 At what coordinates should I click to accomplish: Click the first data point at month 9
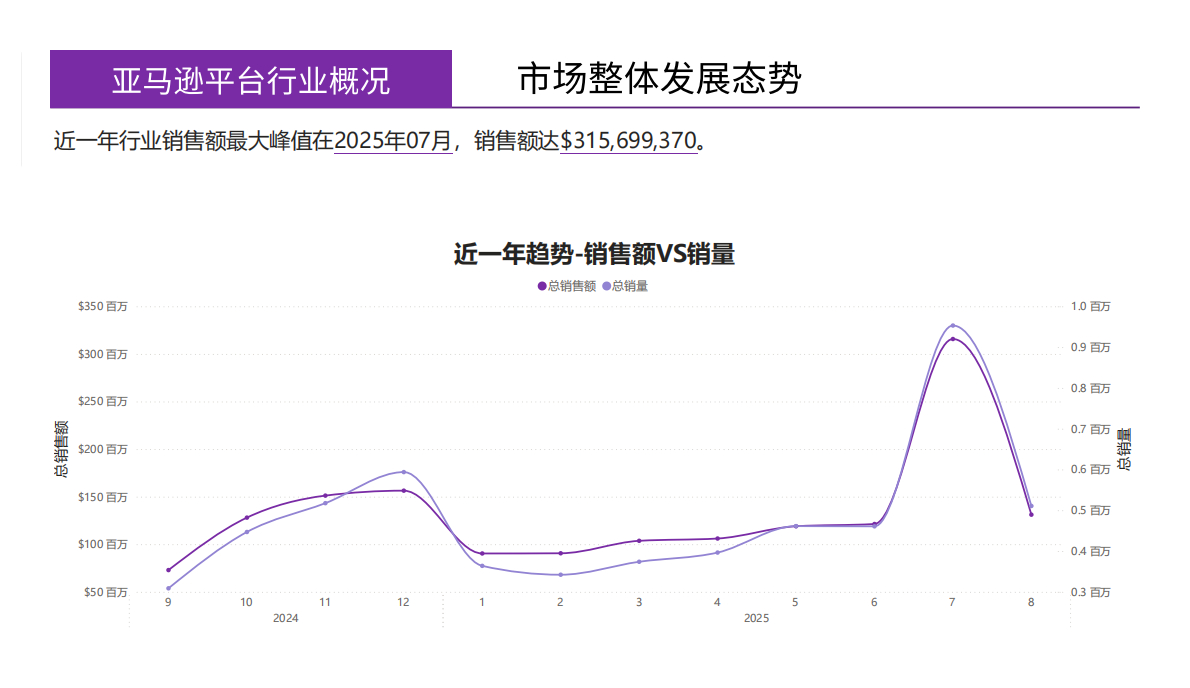(x=168, y=568)
